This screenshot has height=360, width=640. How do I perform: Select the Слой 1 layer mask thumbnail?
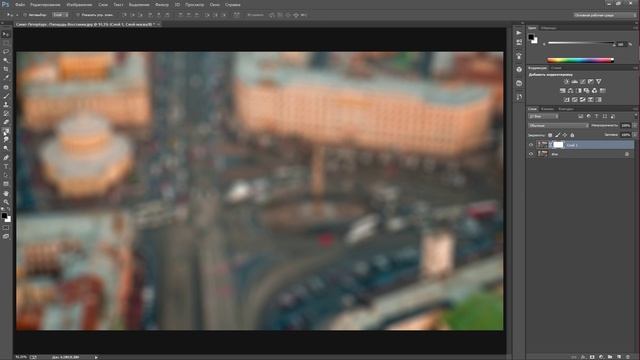pos(558,145)
